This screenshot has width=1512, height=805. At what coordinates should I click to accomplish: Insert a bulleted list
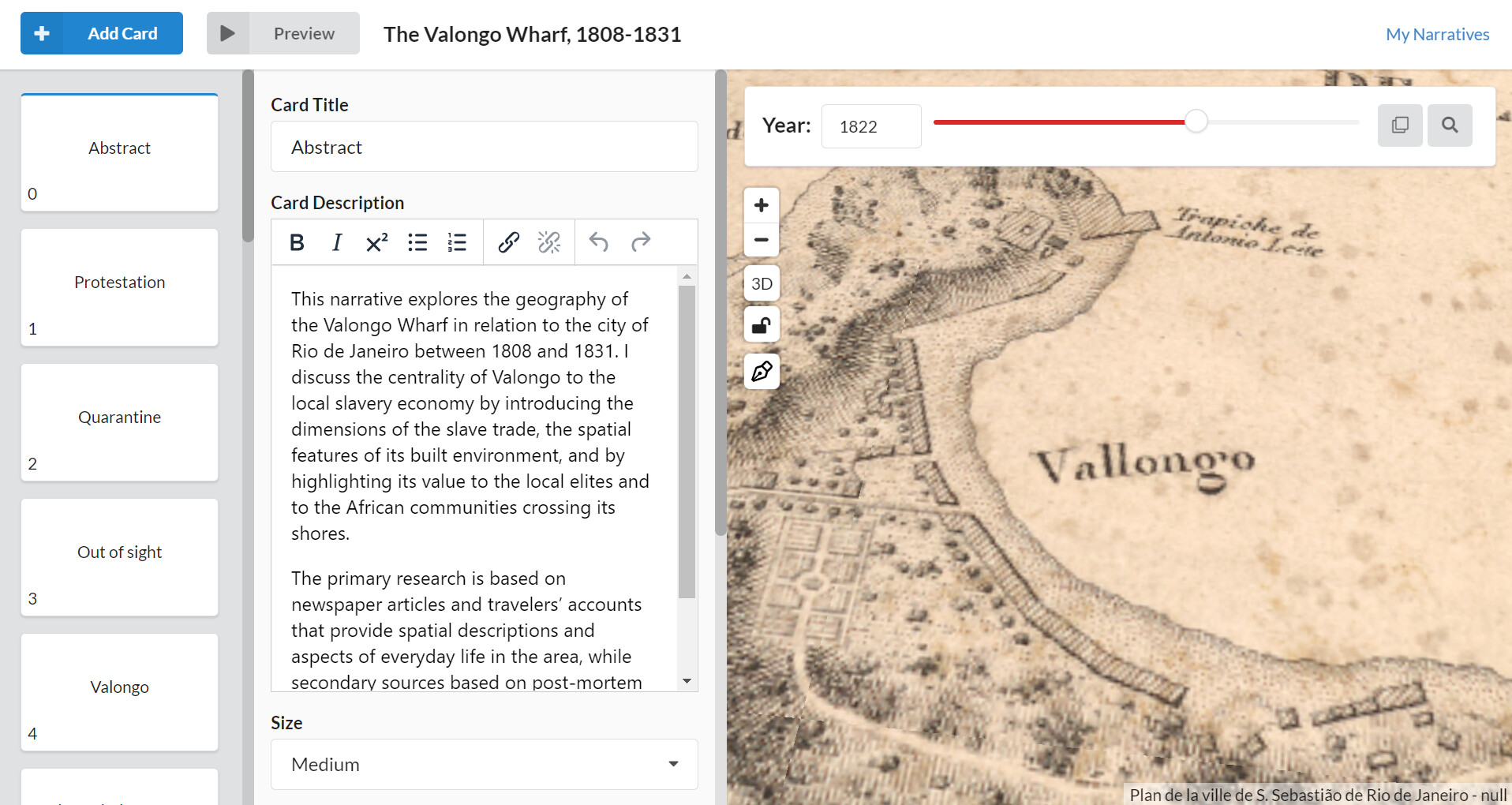pos(417,242)
